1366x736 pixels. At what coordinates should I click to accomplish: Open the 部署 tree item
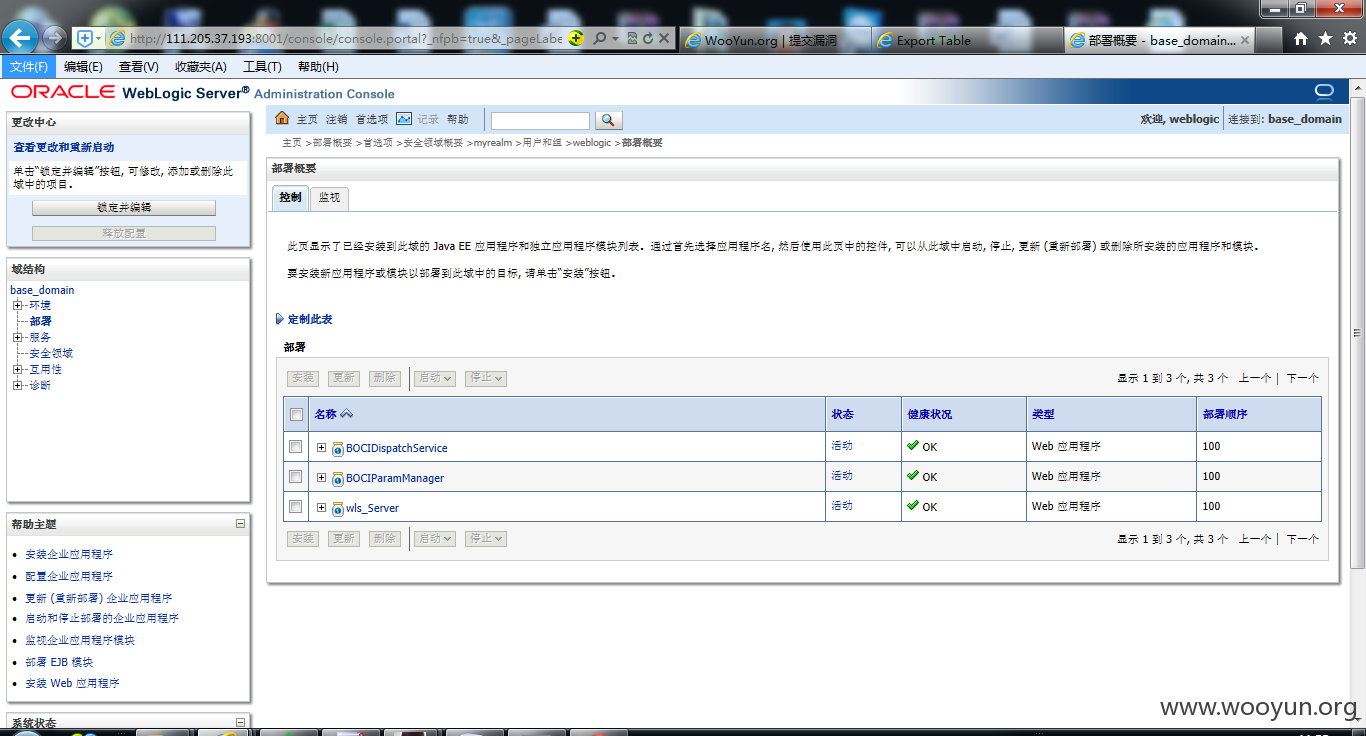pos(40,321)
